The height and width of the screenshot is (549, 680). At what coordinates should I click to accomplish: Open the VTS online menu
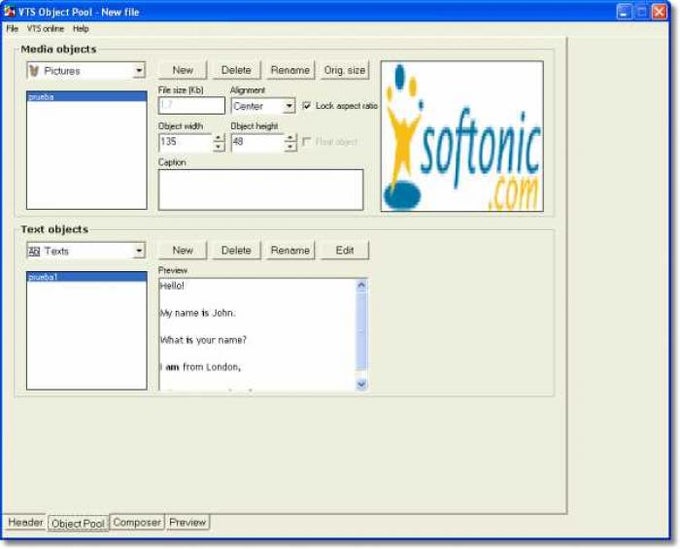[x=45, y=29]
